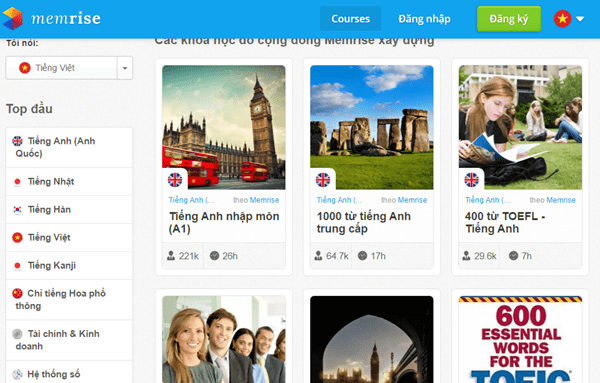Click clock icon next to 7h
Image resolution: width=600 pixels, height=383 pixels.
click(514, 256)
